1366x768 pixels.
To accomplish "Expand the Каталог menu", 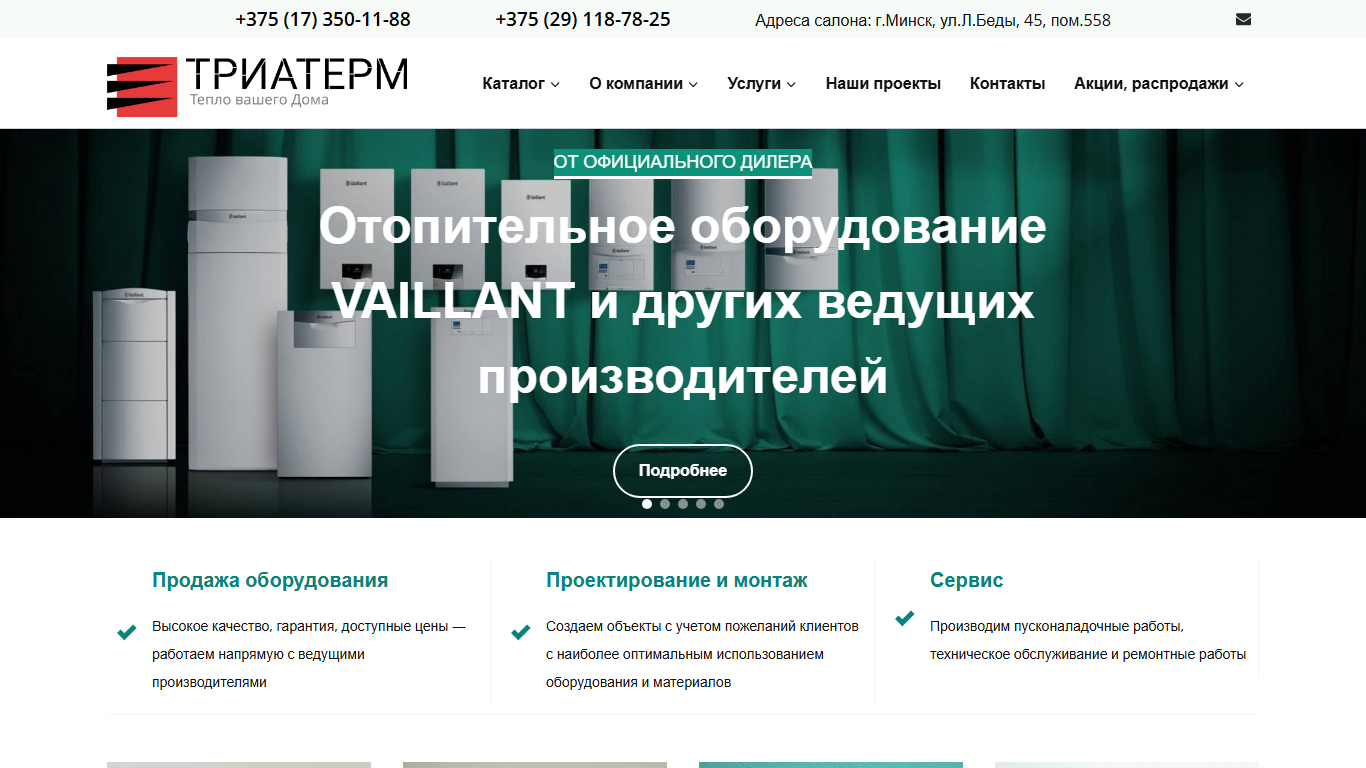I will pyautogui.click(x=521, y=84).
